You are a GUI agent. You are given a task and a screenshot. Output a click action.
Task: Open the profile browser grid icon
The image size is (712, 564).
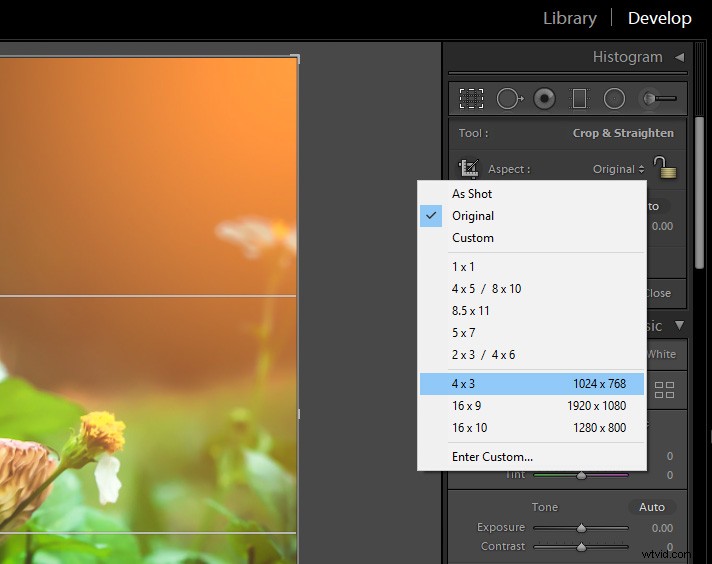coord(664,390)
